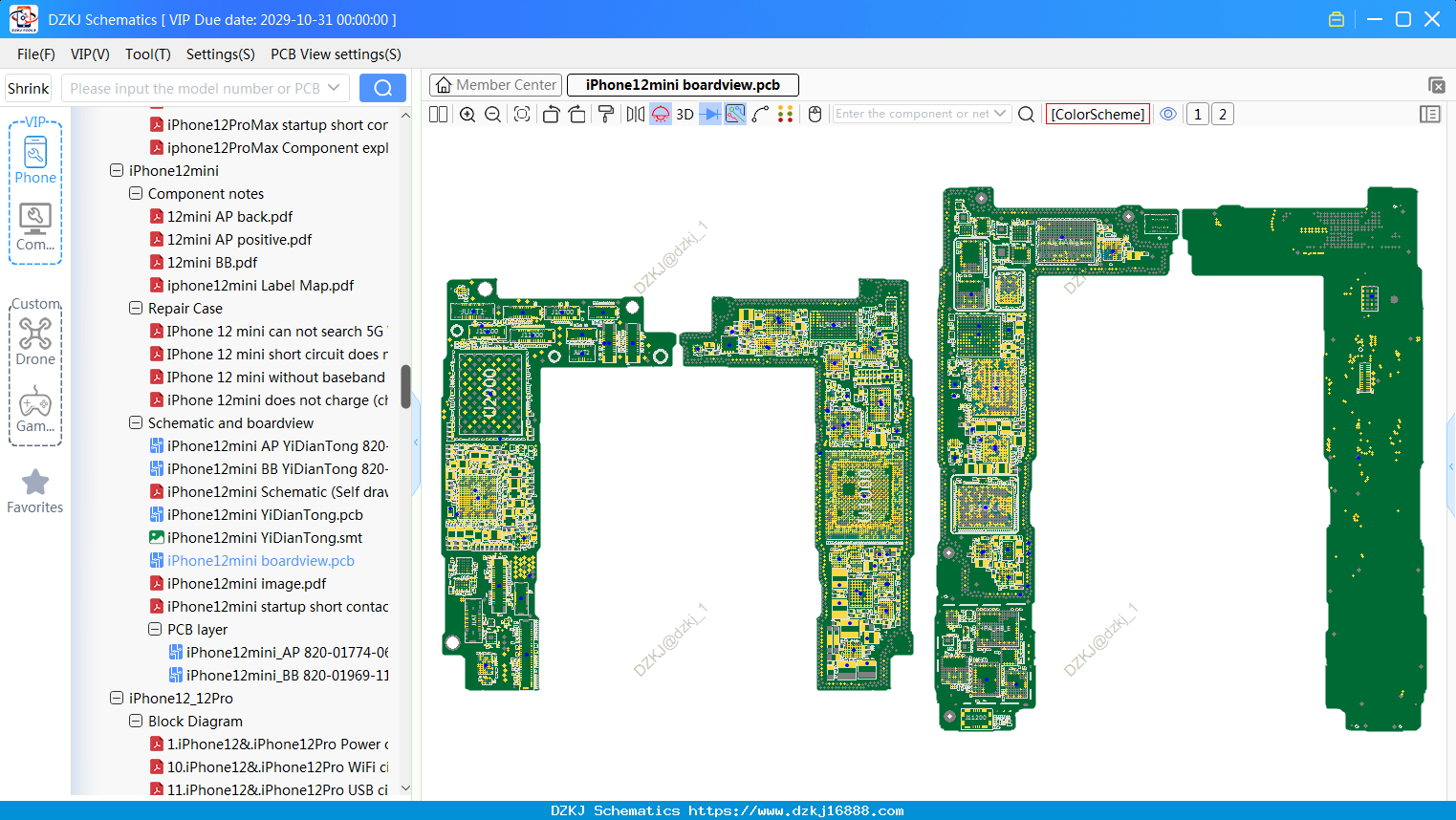Viewport: 1456px width, 820px height.
Task: Focus the model number search field
Action: tap(196, 88)
